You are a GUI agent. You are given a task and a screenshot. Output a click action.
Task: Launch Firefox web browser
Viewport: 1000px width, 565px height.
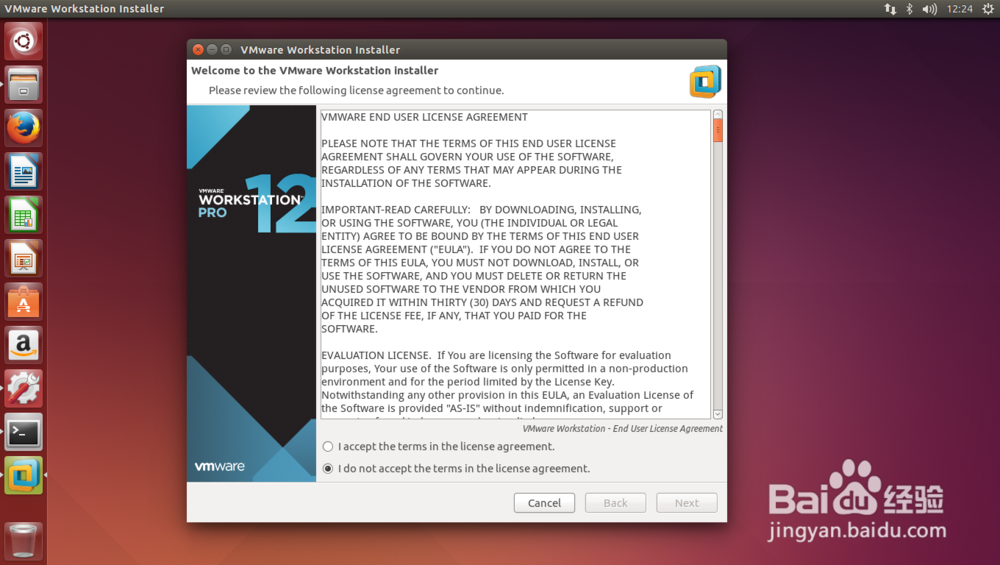click(x=24, y=128)
